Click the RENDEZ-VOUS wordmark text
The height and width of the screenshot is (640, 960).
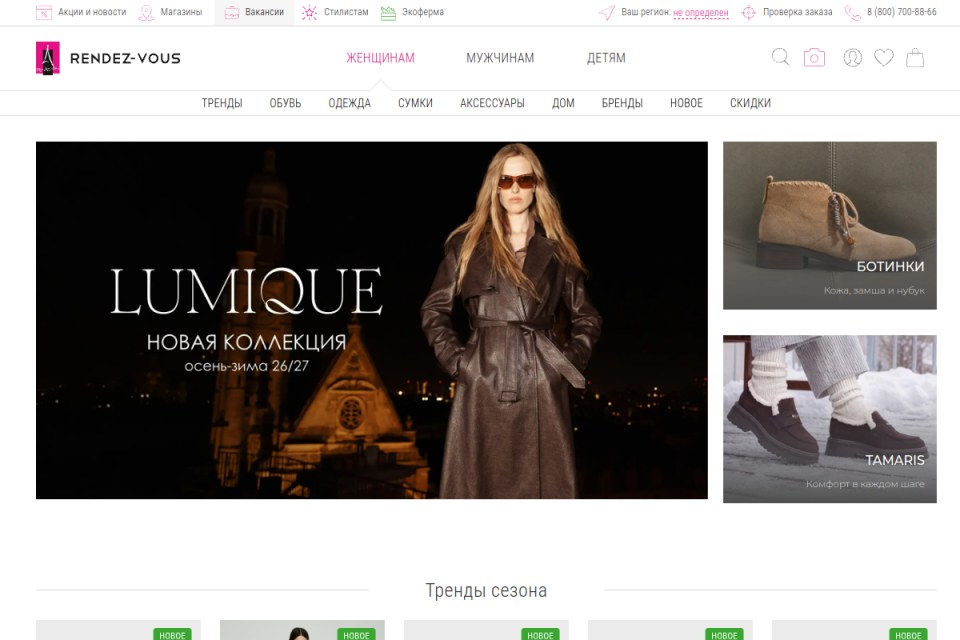click(126, 58)
